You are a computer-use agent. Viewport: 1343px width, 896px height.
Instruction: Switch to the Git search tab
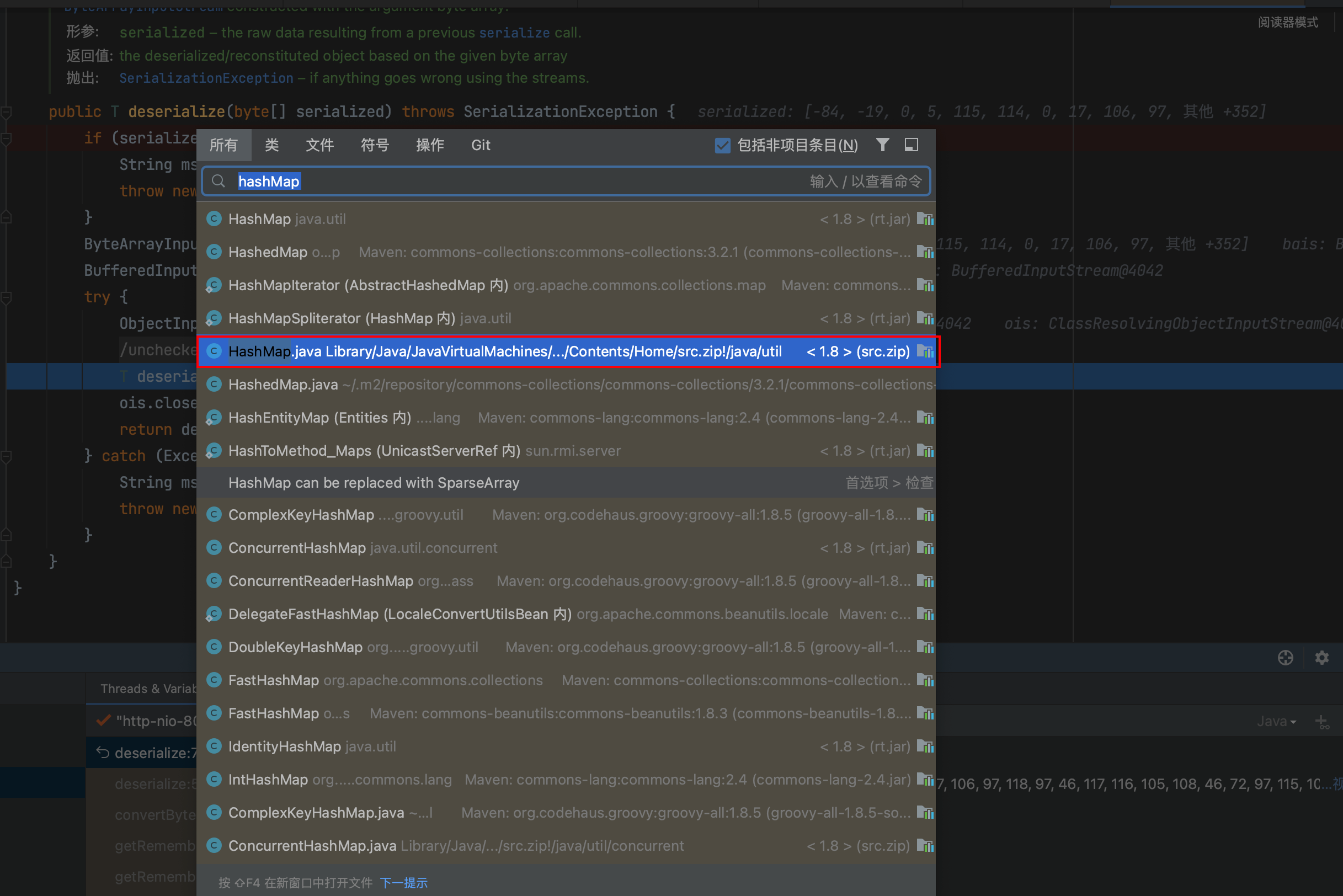point(481,145)
